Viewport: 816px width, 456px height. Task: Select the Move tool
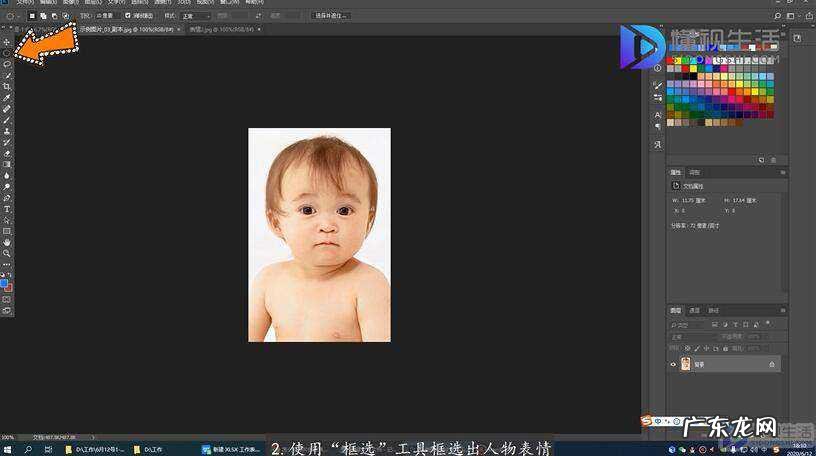[x=7, y=42]
